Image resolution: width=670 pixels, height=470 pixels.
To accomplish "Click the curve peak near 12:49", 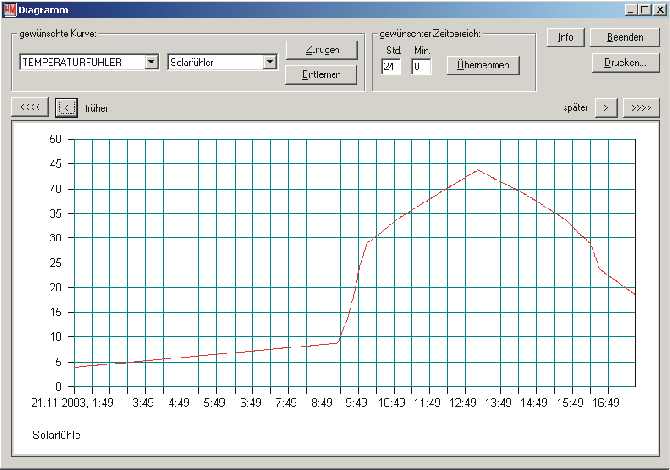I will (479, 170).
